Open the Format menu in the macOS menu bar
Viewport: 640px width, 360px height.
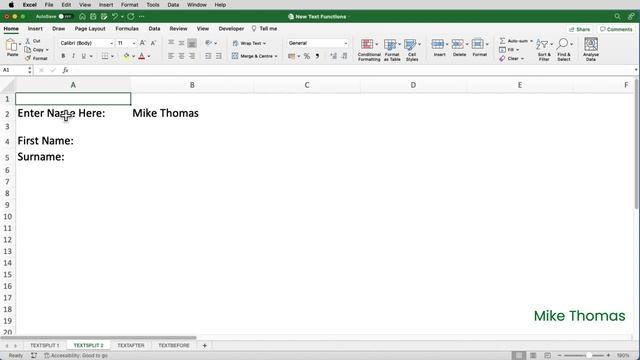pos(129,5)
